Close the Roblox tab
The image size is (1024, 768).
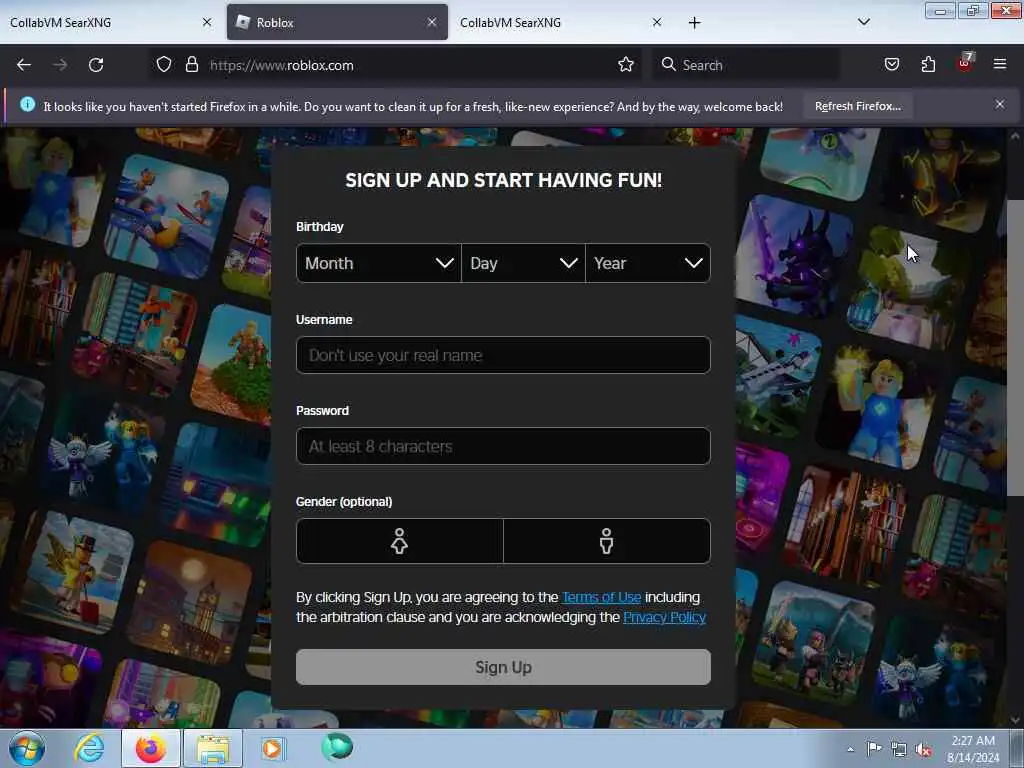432,22
